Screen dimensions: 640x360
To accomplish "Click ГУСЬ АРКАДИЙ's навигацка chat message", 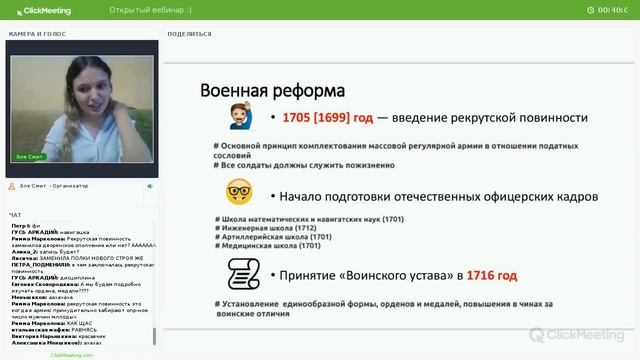I will 51,232.
